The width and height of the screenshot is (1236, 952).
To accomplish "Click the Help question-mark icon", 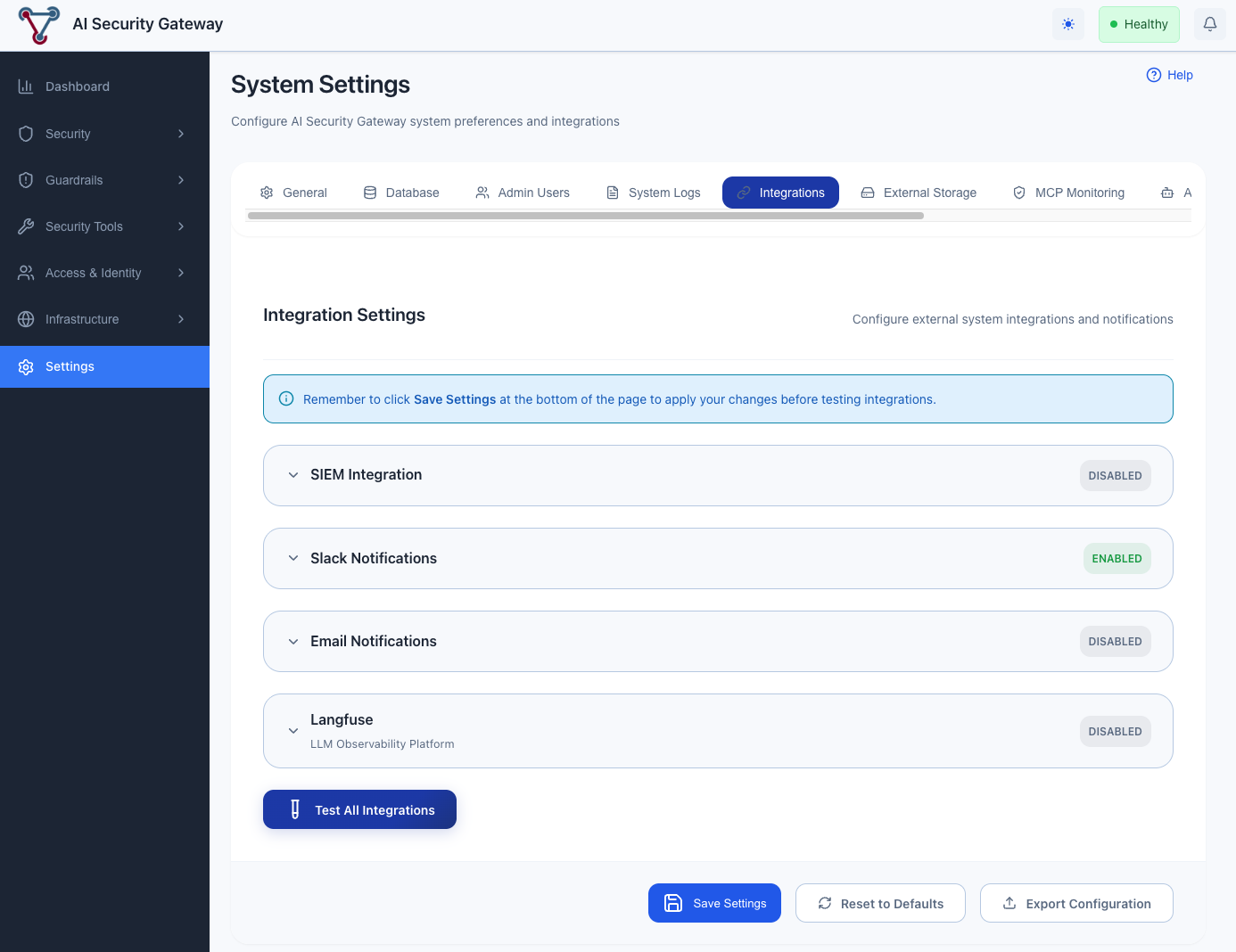I will point(1153,75).
